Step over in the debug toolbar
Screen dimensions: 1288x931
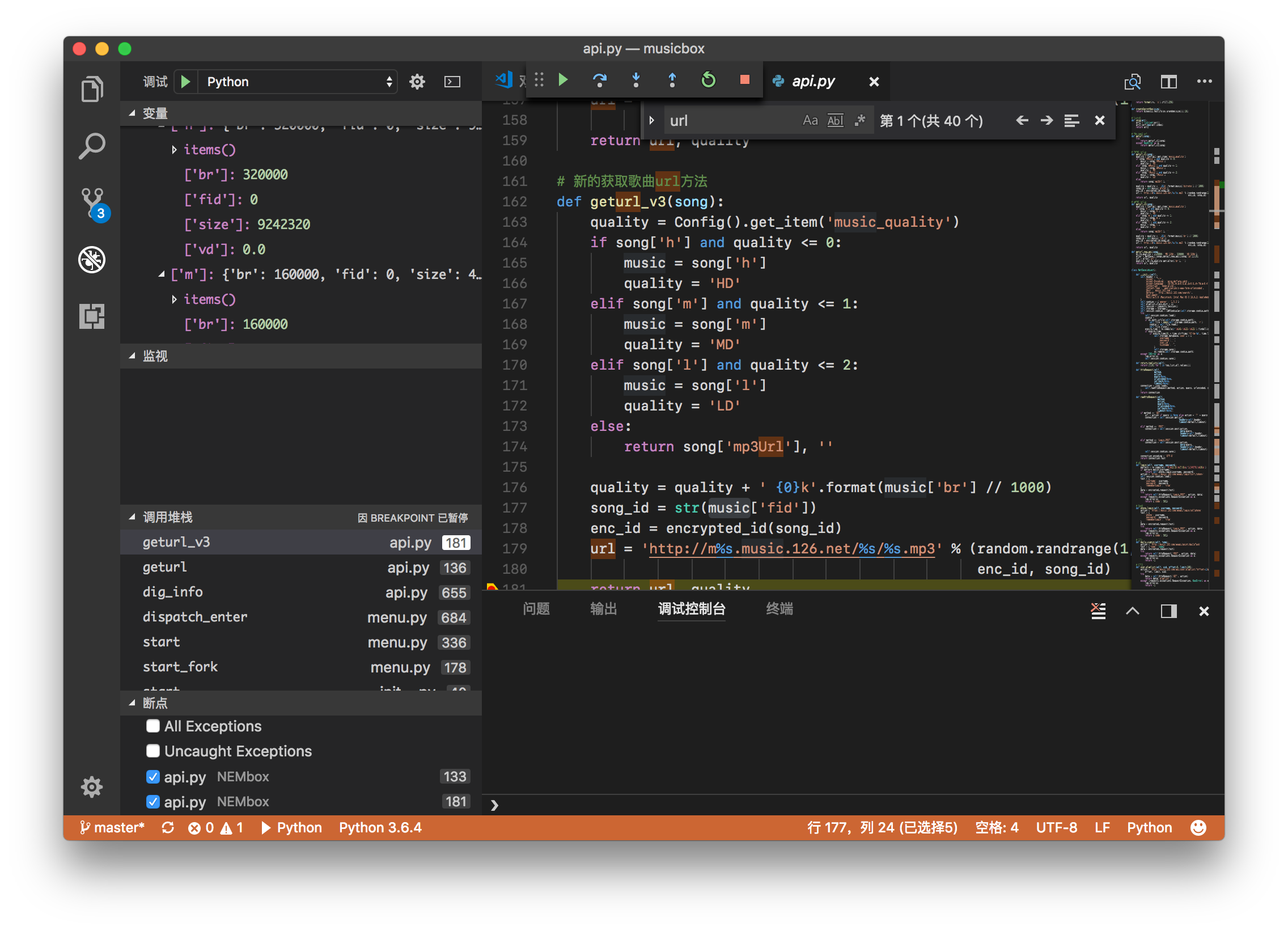(x=600, y=80)
